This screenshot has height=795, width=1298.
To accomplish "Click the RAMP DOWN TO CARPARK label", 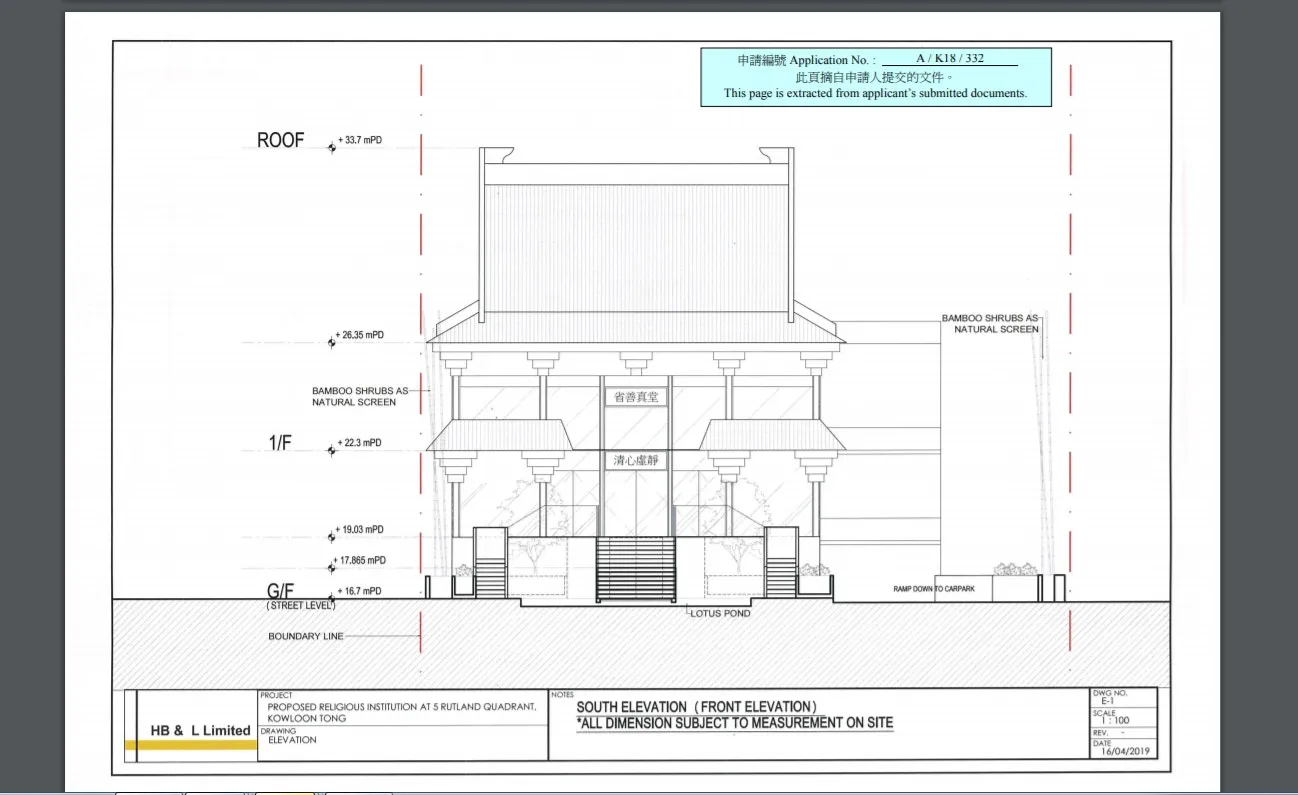I will point(933,589).
